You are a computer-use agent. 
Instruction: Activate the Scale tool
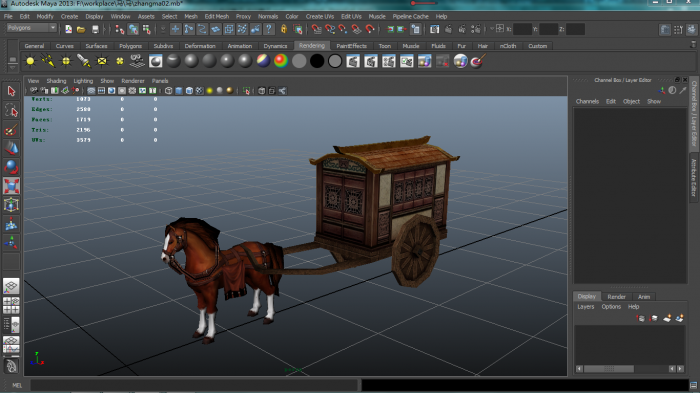[x=11, y=186]
